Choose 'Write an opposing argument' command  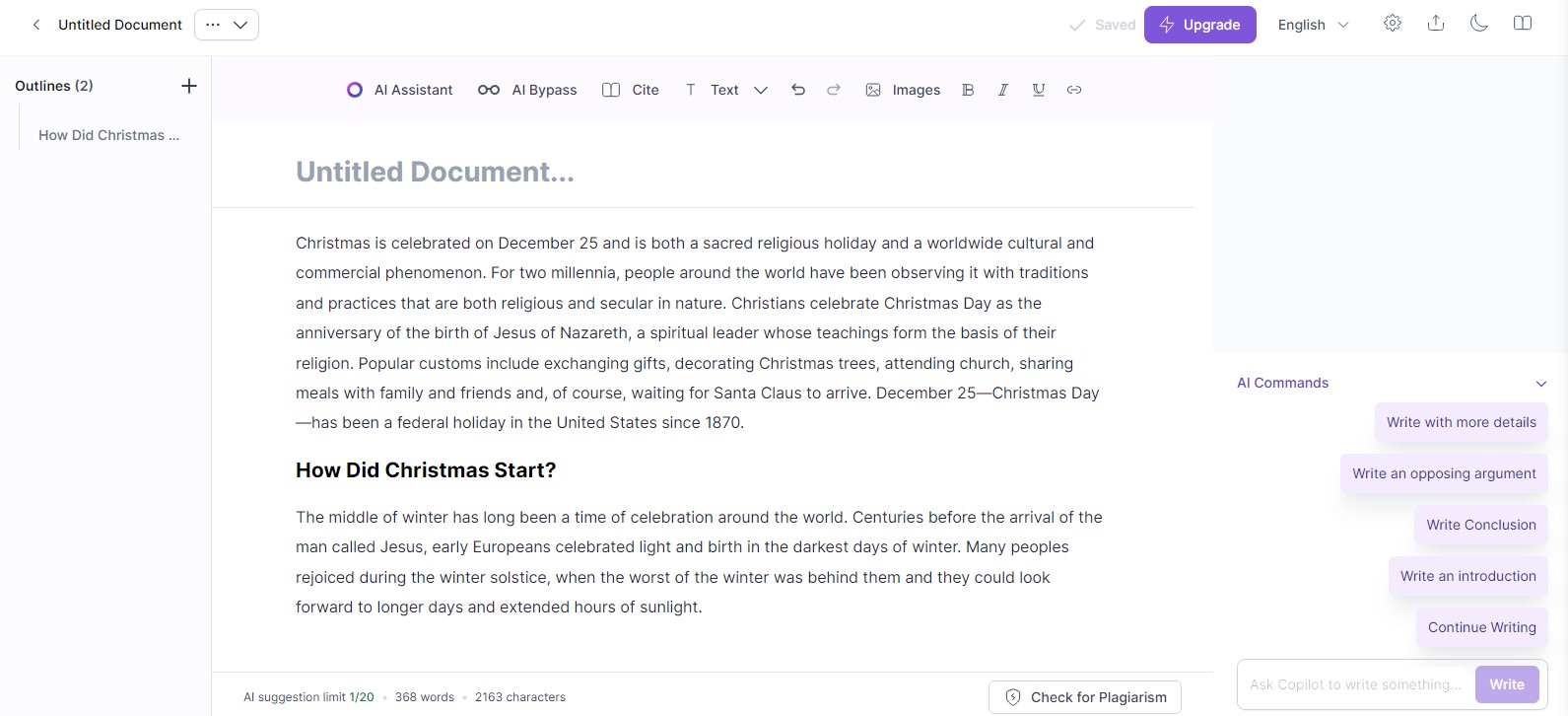coord(1444,473)
